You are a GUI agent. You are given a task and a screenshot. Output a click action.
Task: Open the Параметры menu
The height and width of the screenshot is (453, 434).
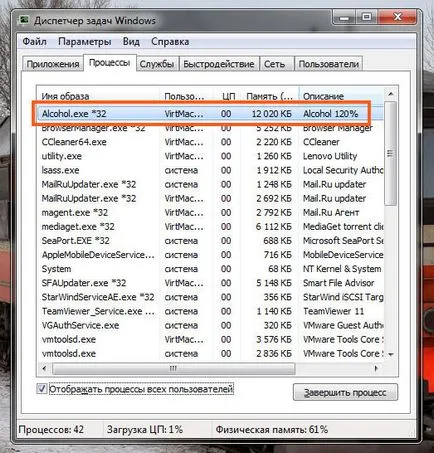click(x=85, y=42)
